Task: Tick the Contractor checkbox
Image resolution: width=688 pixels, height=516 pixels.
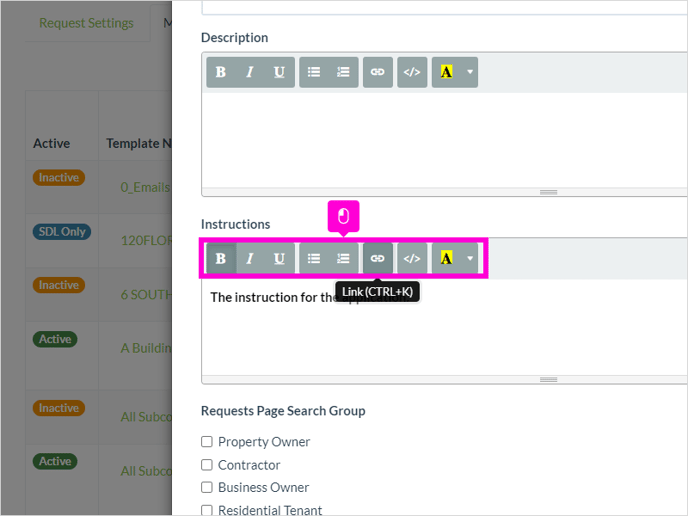Action: [207, 465]
